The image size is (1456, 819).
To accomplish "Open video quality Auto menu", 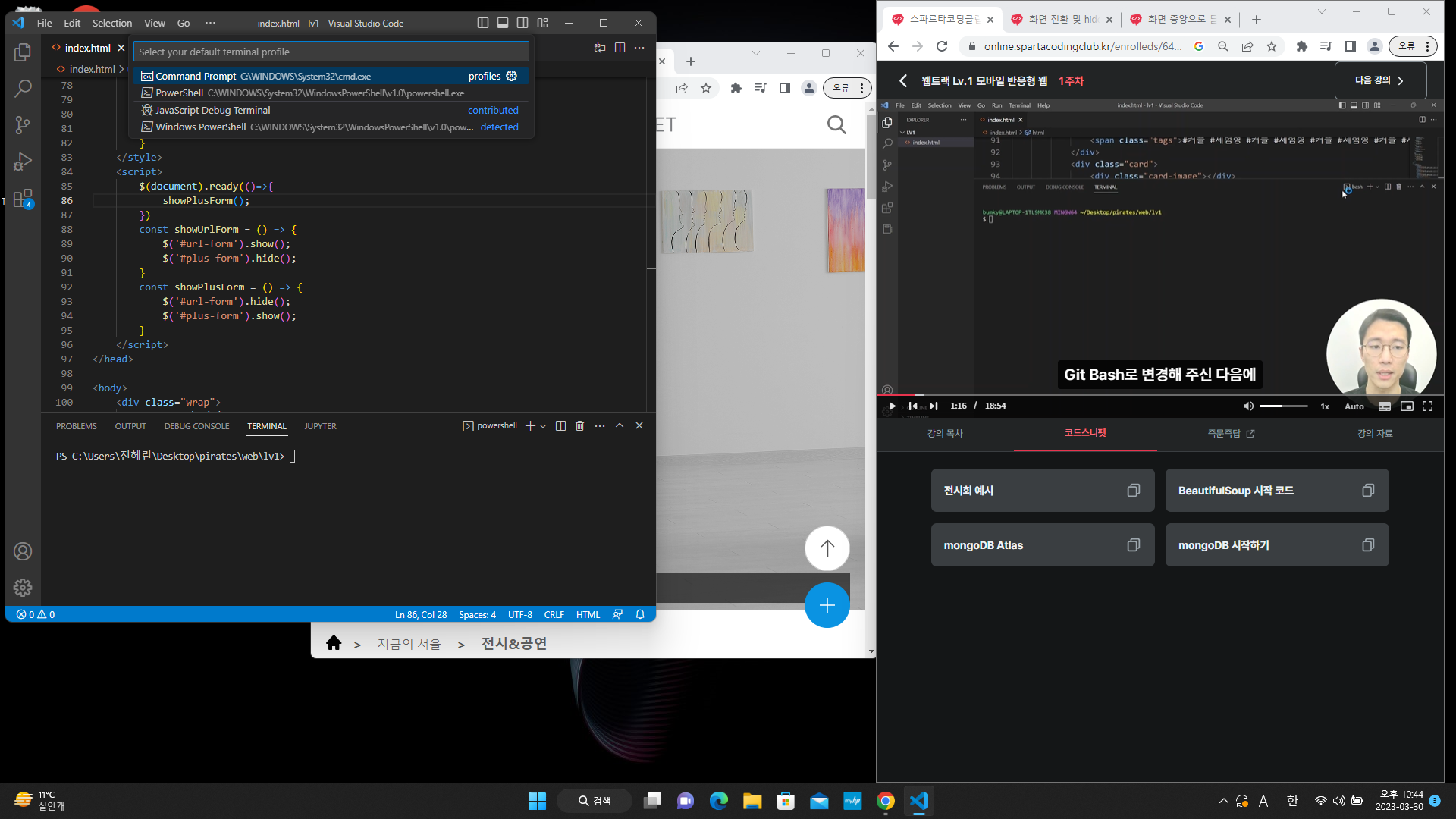I will click(x=1354, y=406).
